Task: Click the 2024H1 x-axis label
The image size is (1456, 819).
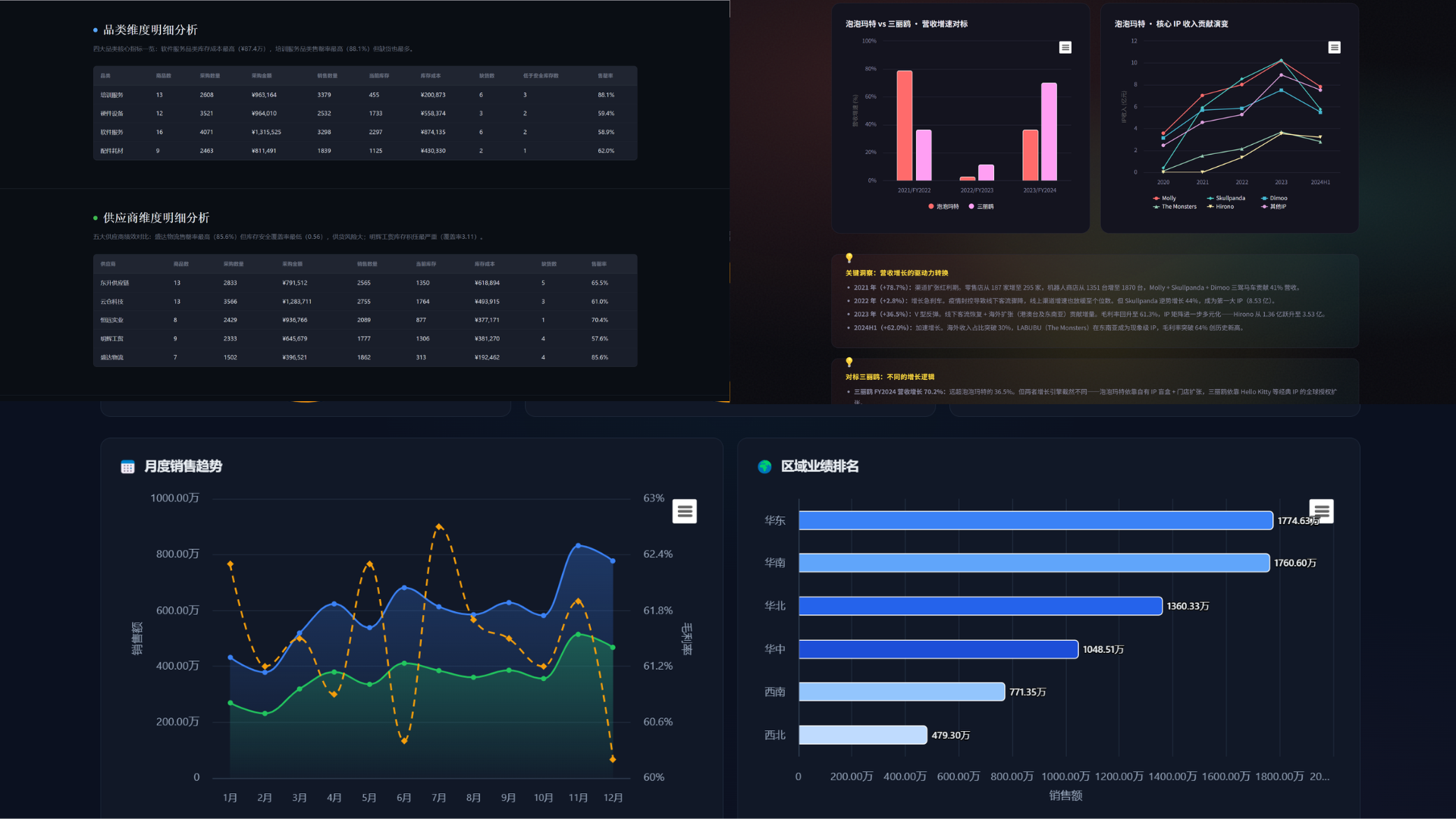Action: click(x=1320, y=183)
